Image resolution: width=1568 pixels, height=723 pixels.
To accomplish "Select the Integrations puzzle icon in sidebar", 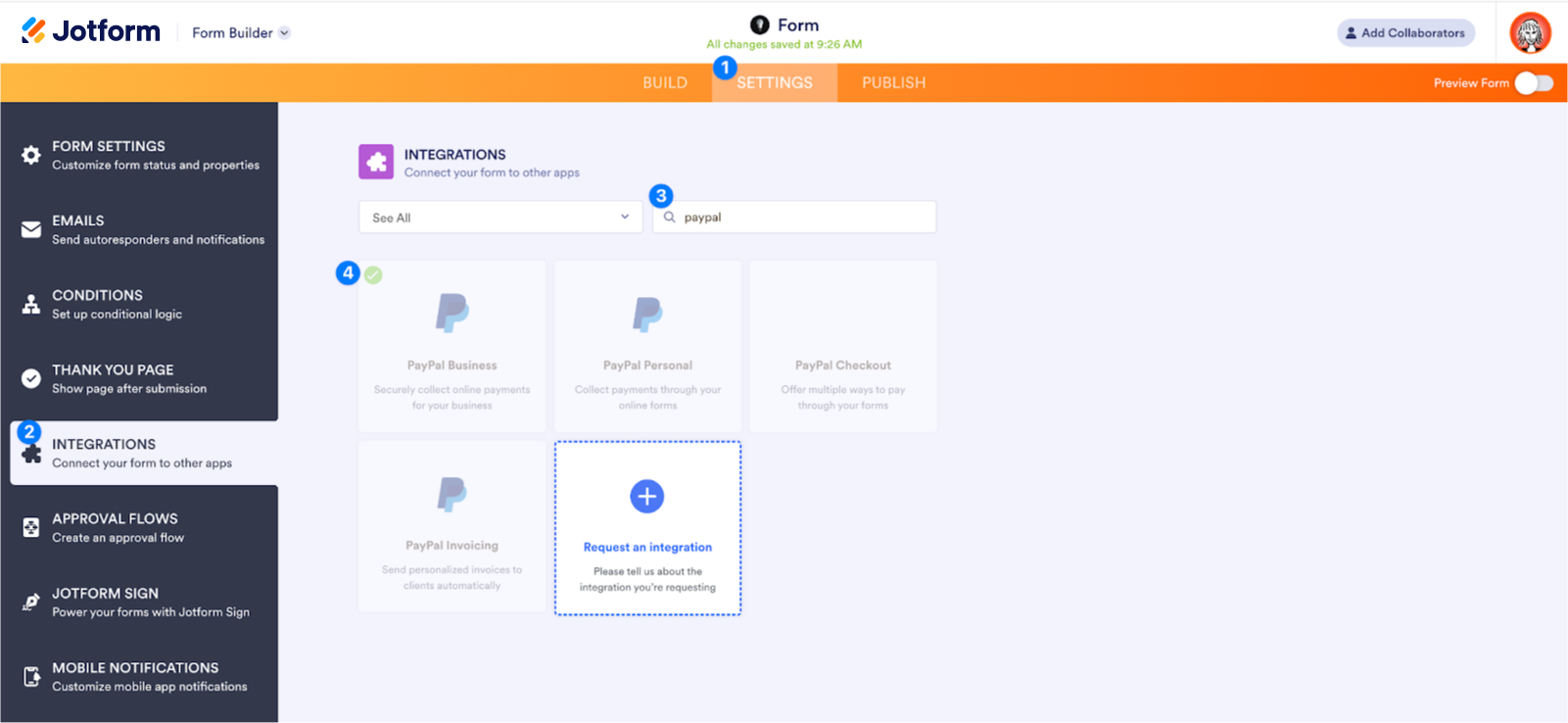I will pyautogui.click(x=31, y=454).
